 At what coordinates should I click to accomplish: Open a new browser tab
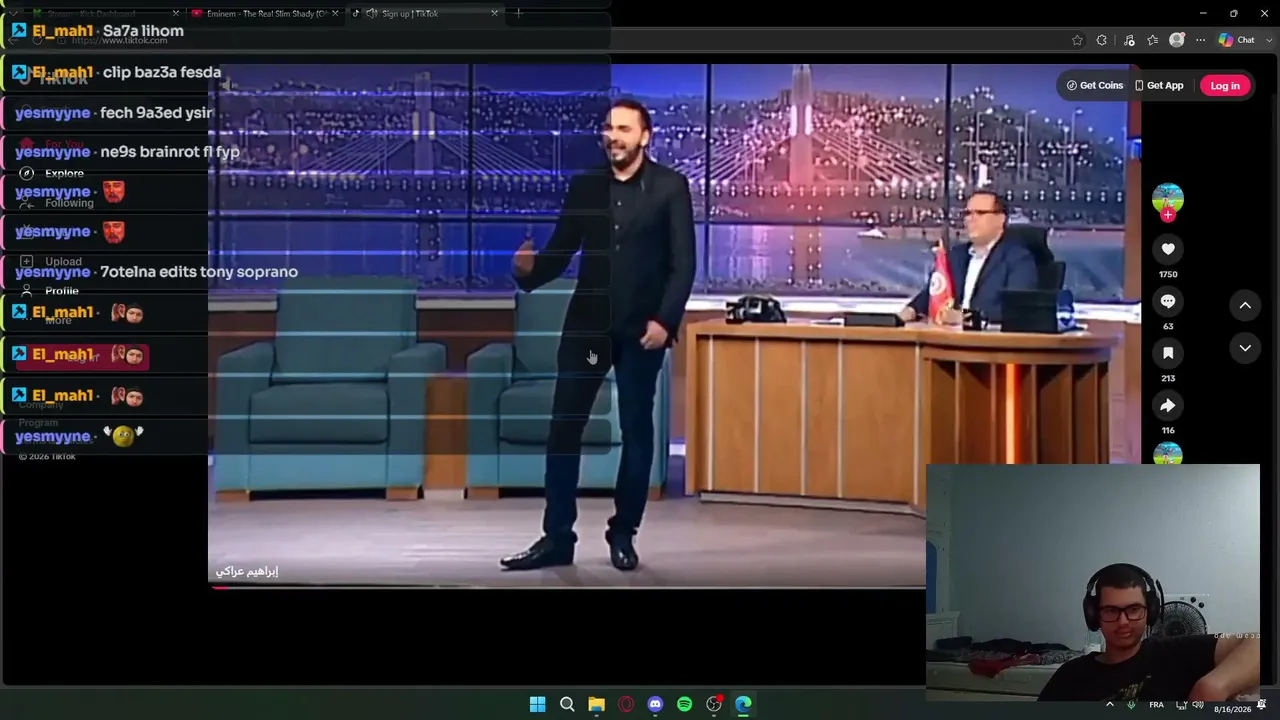518,14
